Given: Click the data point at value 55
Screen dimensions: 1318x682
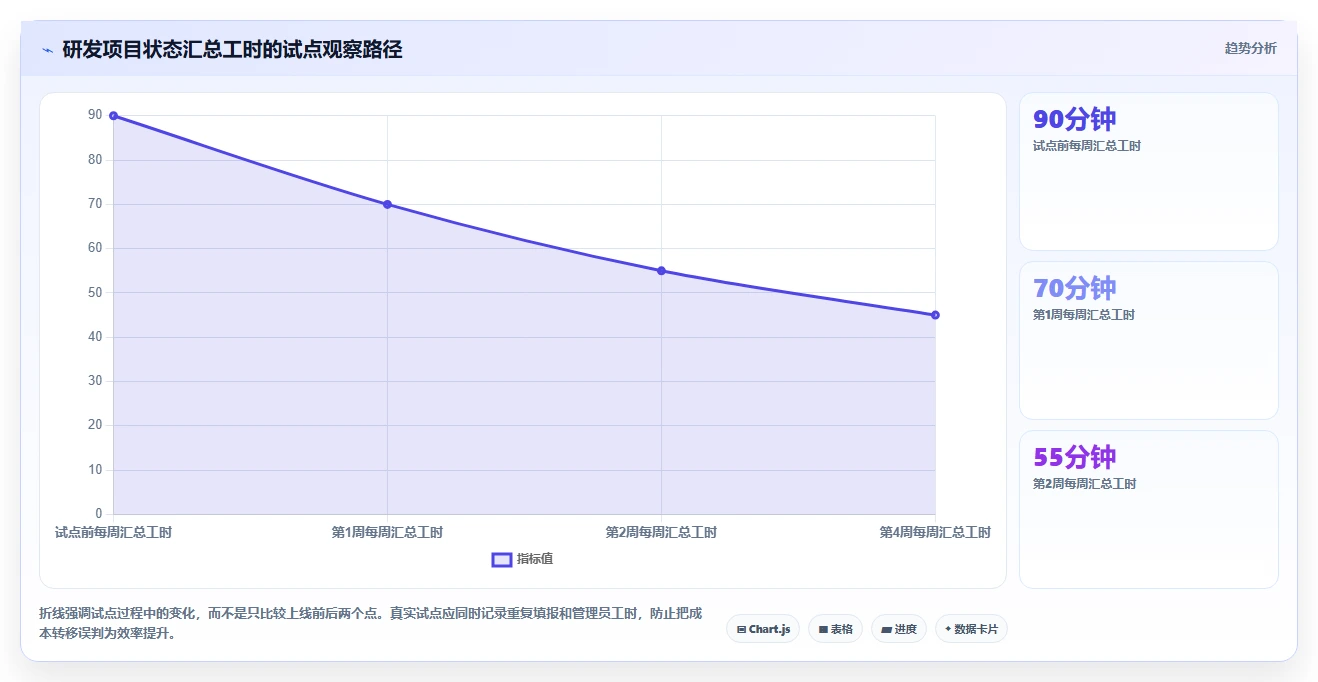Looking at the screenshot, I should coord(661,271).
